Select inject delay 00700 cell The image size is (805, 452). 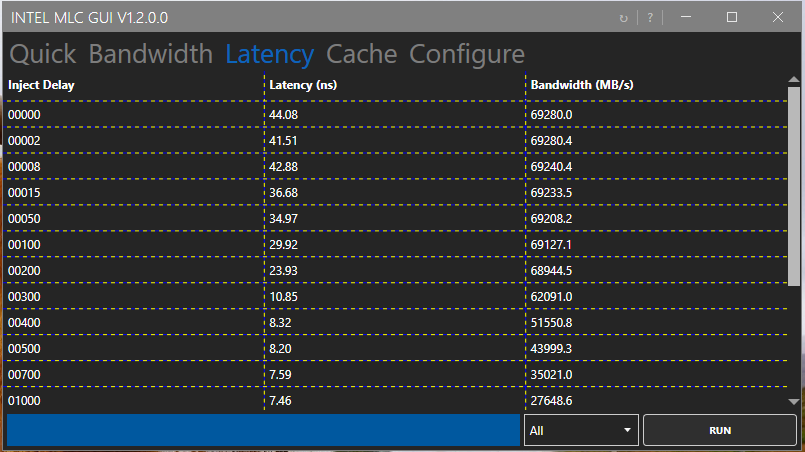point(24,375)
